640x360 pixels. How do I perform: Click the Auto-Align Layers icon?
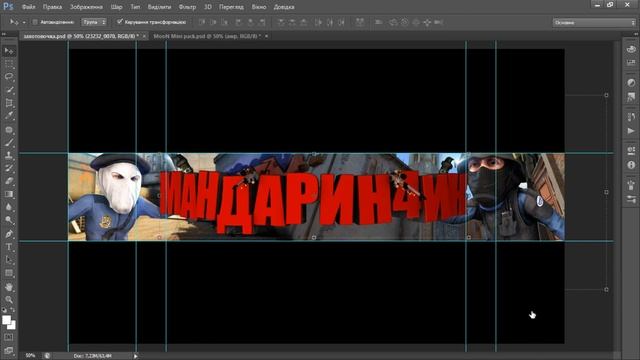[x=360, y=22]
